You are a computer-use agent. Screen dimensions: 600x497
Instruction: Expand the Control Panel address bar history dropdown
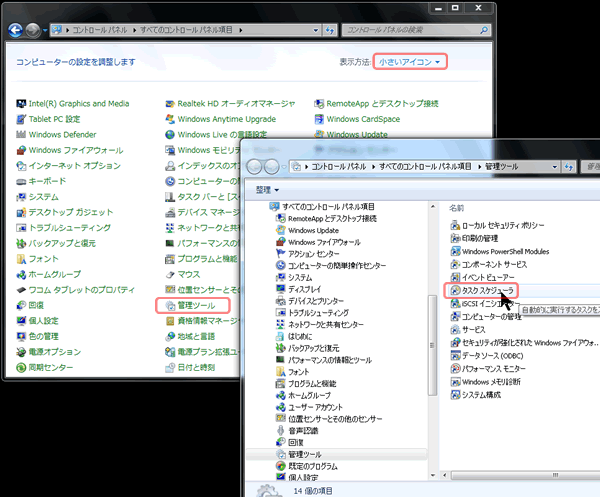point(316,30)
